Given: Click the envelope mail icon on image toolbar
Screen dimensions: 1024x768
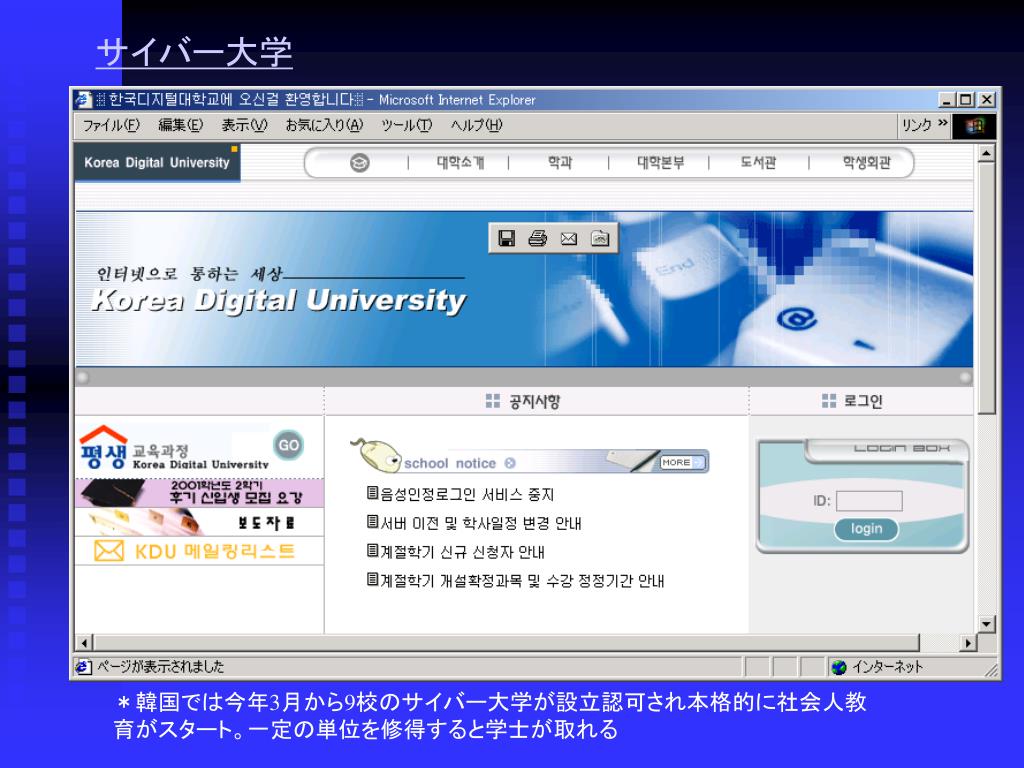Looking at the screenshot, I should pyautogui.click(x=569, y=238).
